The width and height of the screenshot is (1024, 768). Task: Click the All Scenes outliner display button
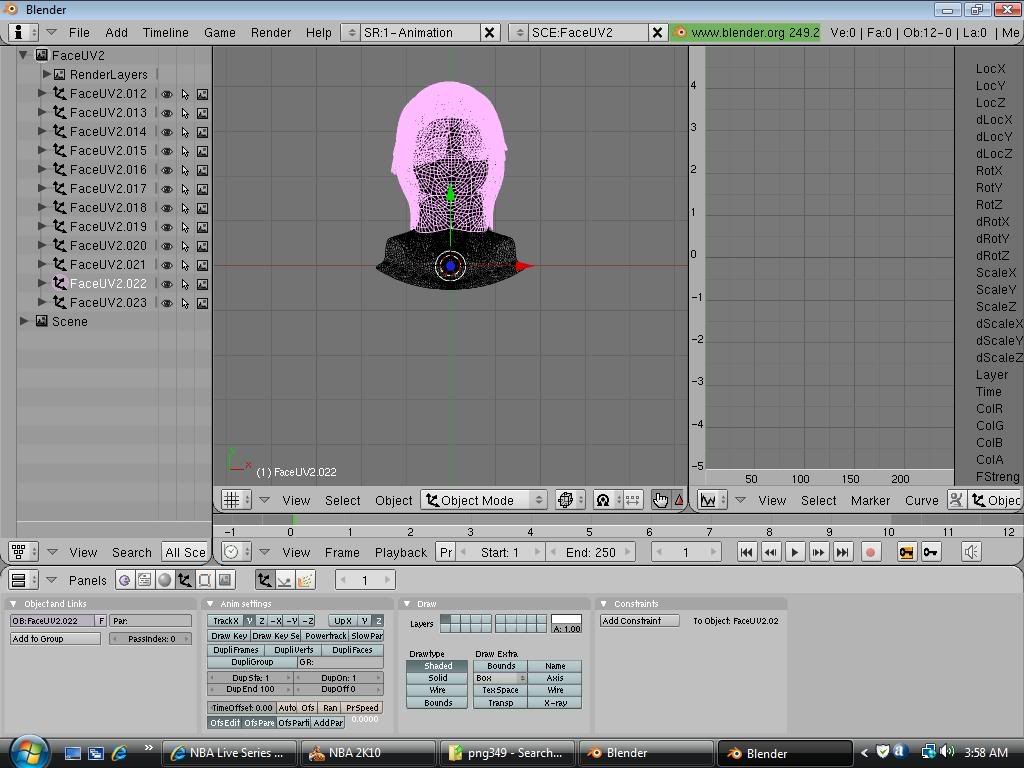[x=185, y=552]
